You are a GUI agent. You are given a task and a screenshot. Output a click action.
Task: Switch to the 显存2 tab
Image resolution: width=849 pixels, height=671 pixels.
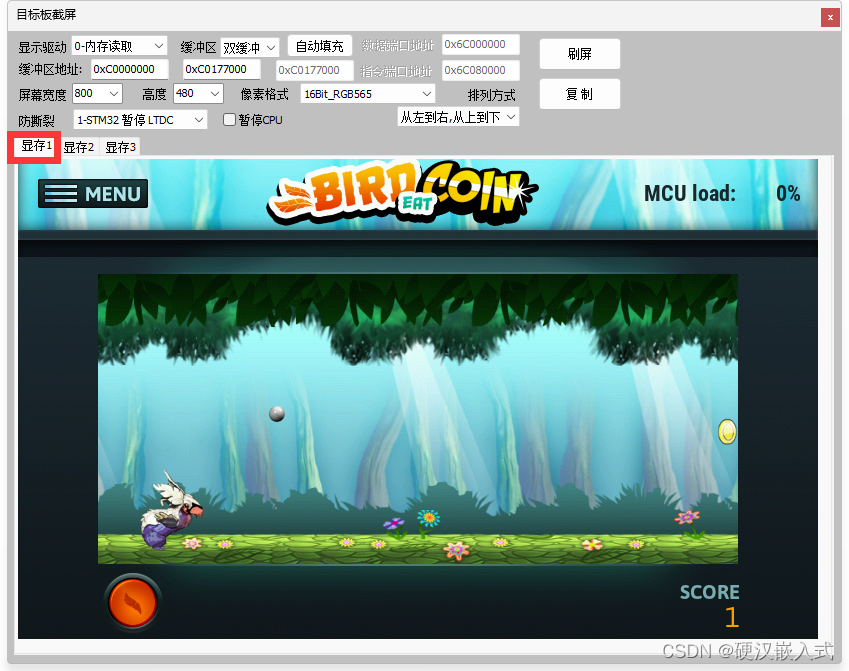click(79, 147)
